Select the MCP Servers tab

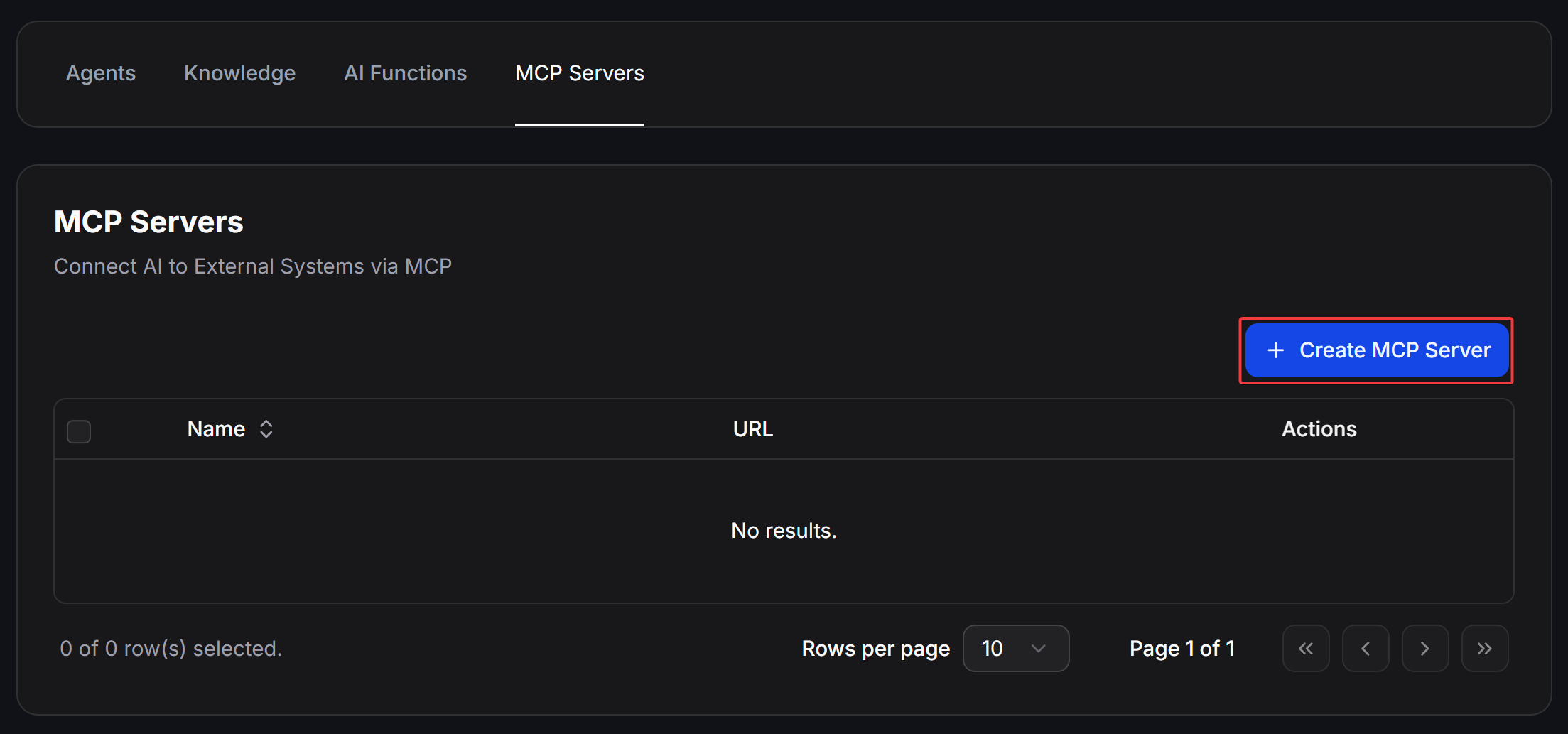click(580, 73)
